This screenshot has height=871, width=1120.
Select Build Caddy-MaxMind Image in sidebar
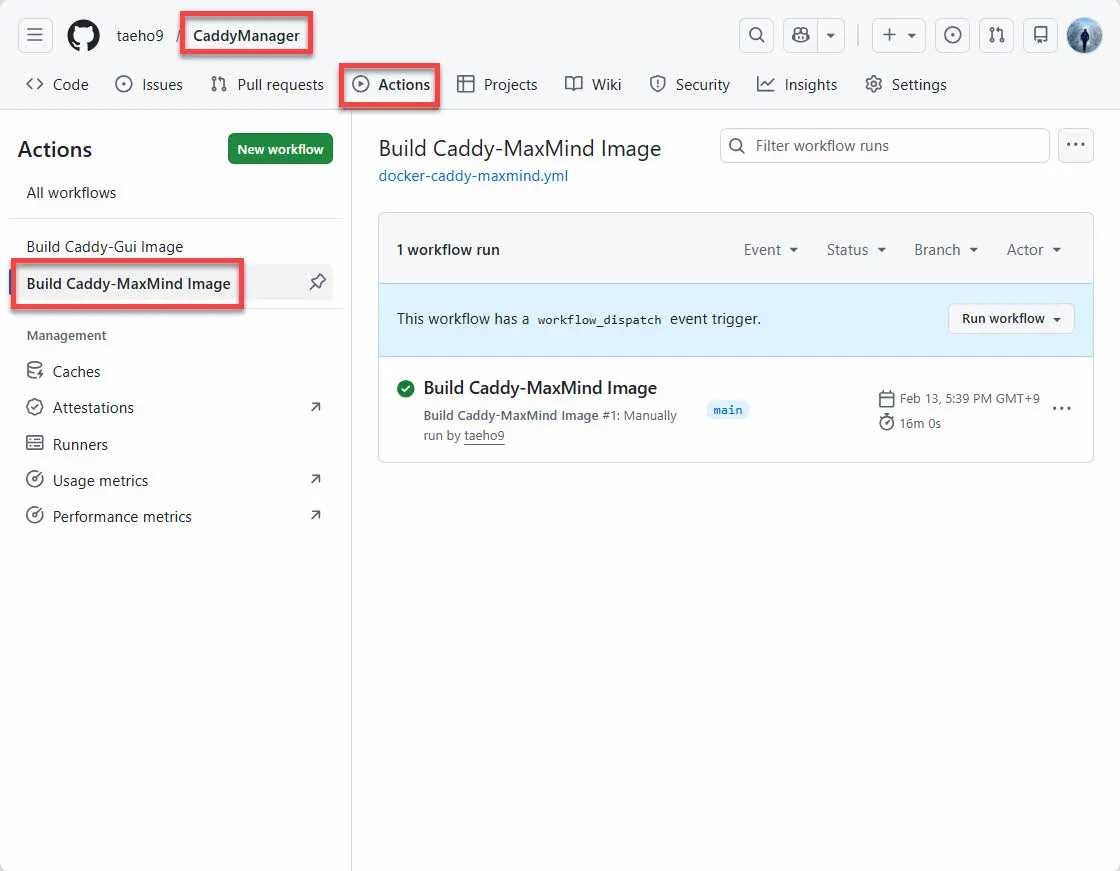(x=129, y=284)
